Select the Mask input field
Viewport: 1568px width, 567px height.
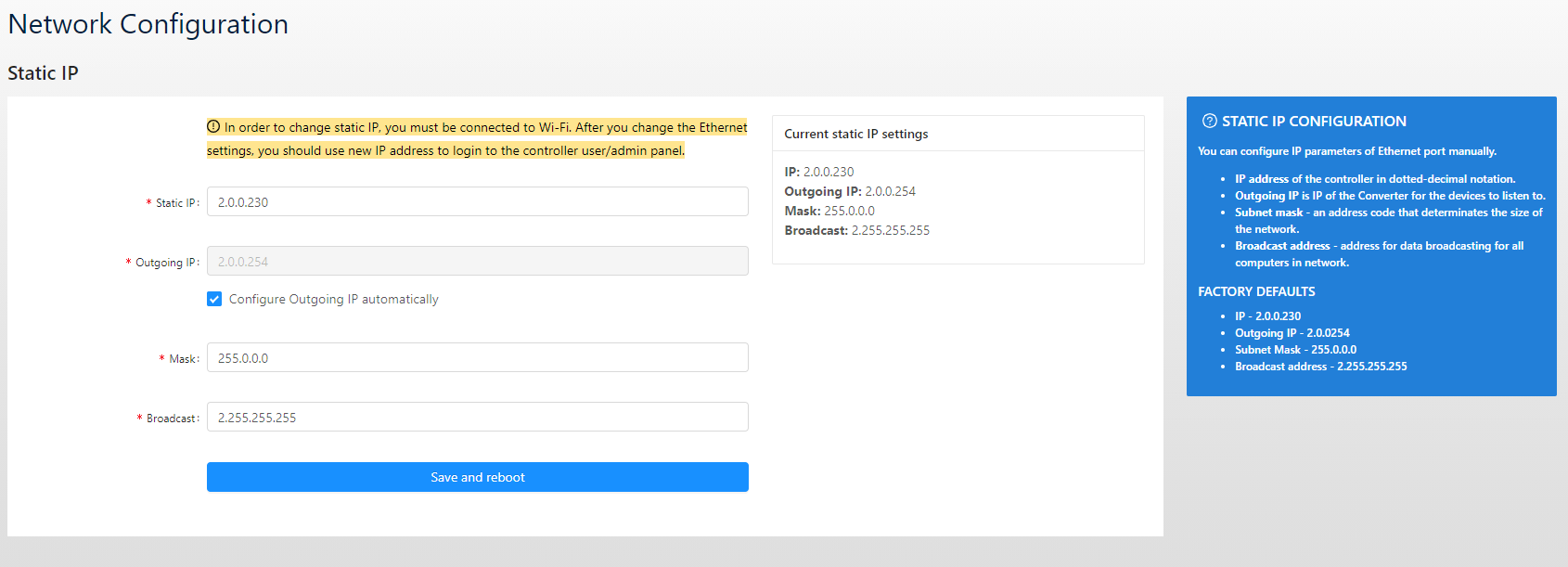click(477, 357)
